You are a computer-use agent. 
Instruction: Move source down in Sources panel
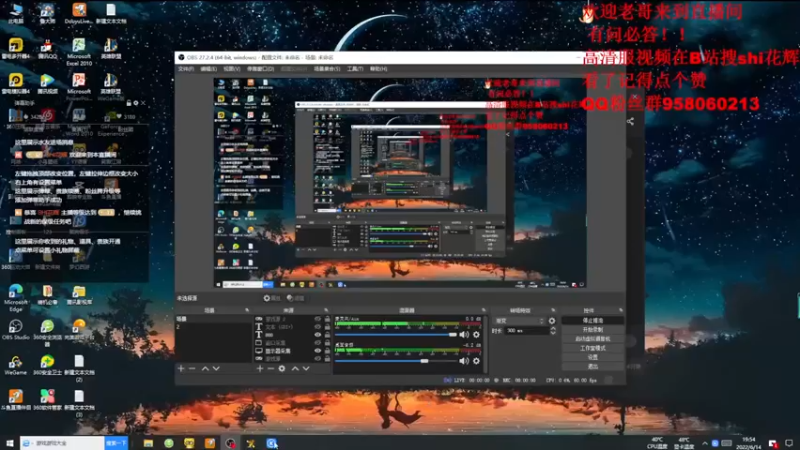(306, 368)
